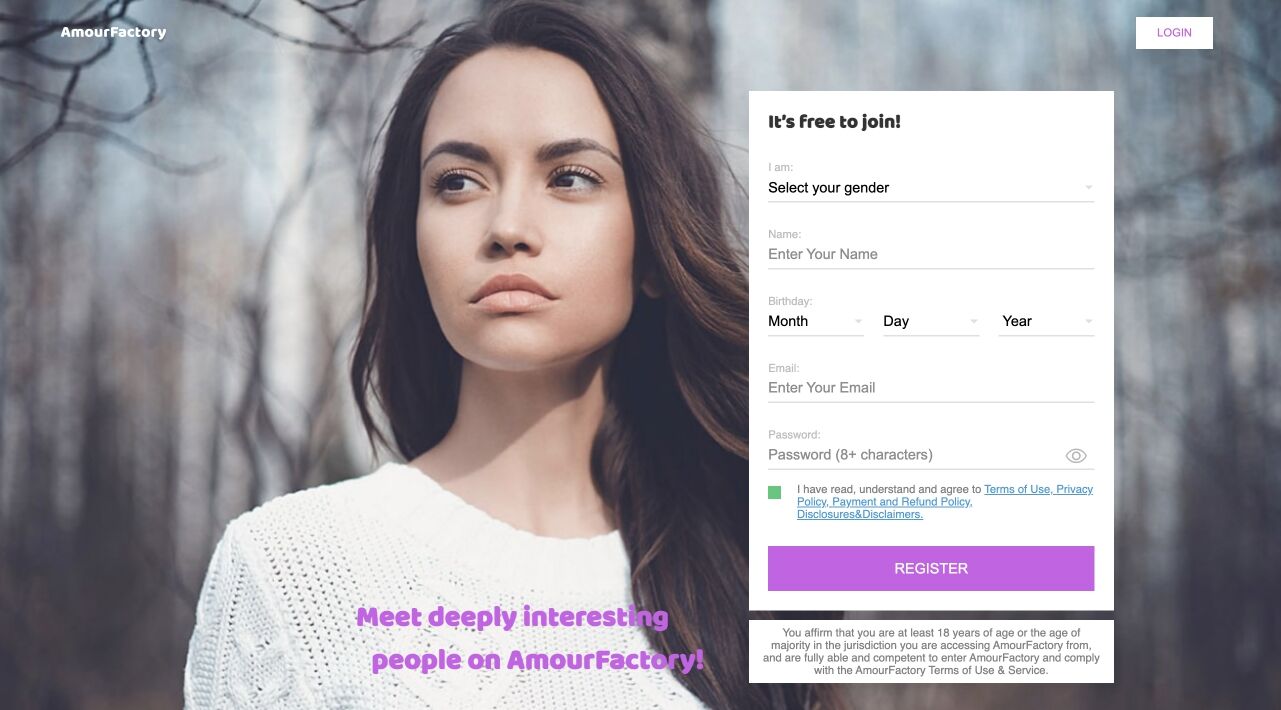Click the LOGIN button
The image size is (1281, 710).
1174,33
